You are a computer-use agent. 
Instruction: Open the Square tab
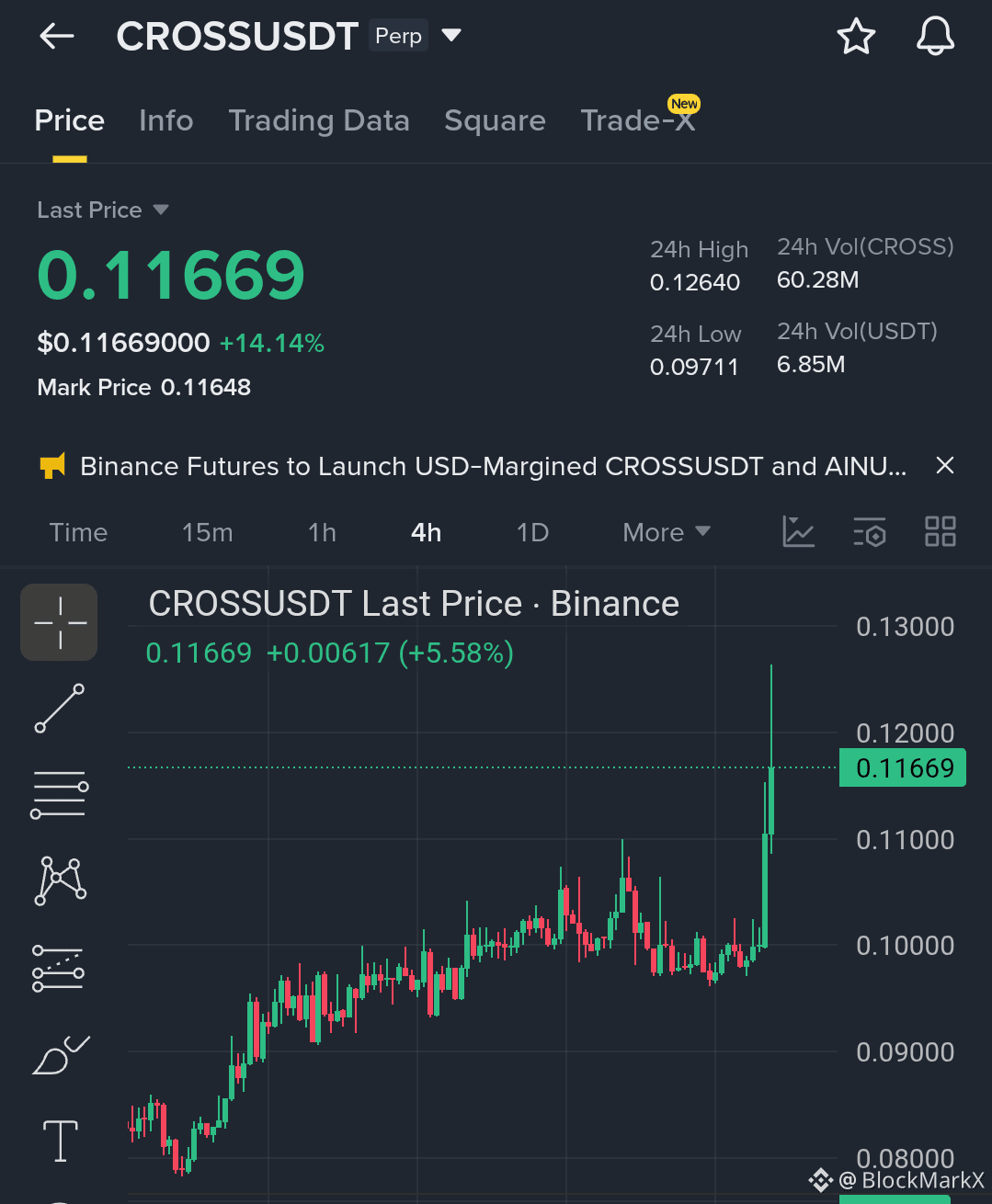click(495, 120)
